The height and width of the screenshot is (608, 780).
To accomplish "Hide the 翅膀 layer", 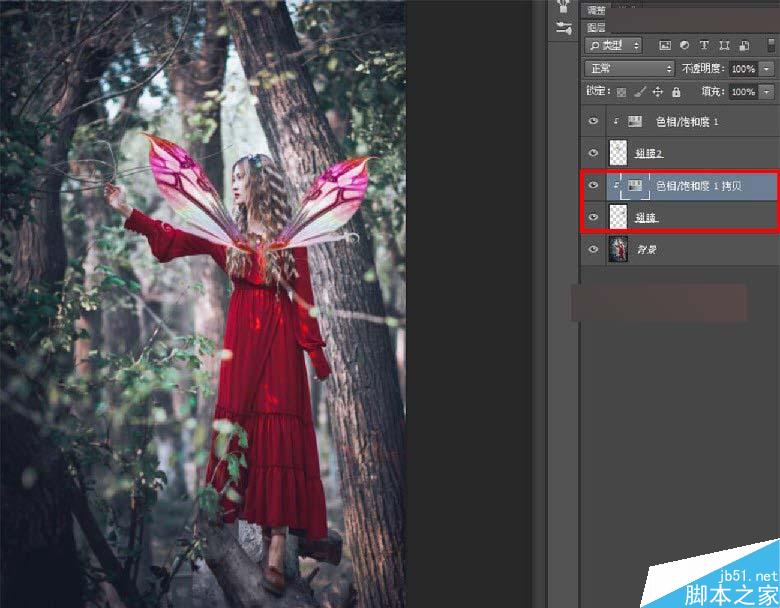I will (x=593, y=217).
